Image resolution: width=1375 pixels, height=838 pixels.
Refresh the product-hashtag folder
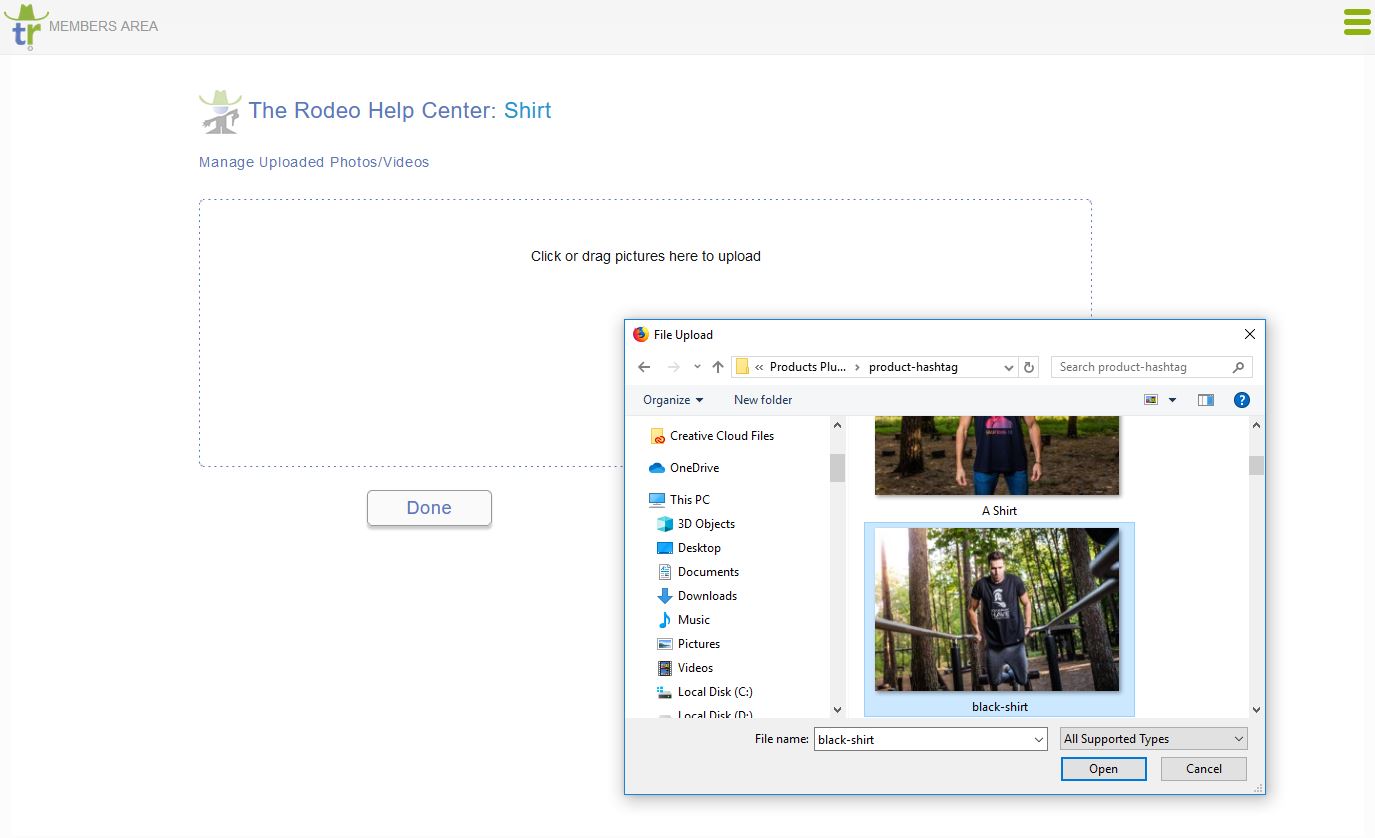point(1029,367)
